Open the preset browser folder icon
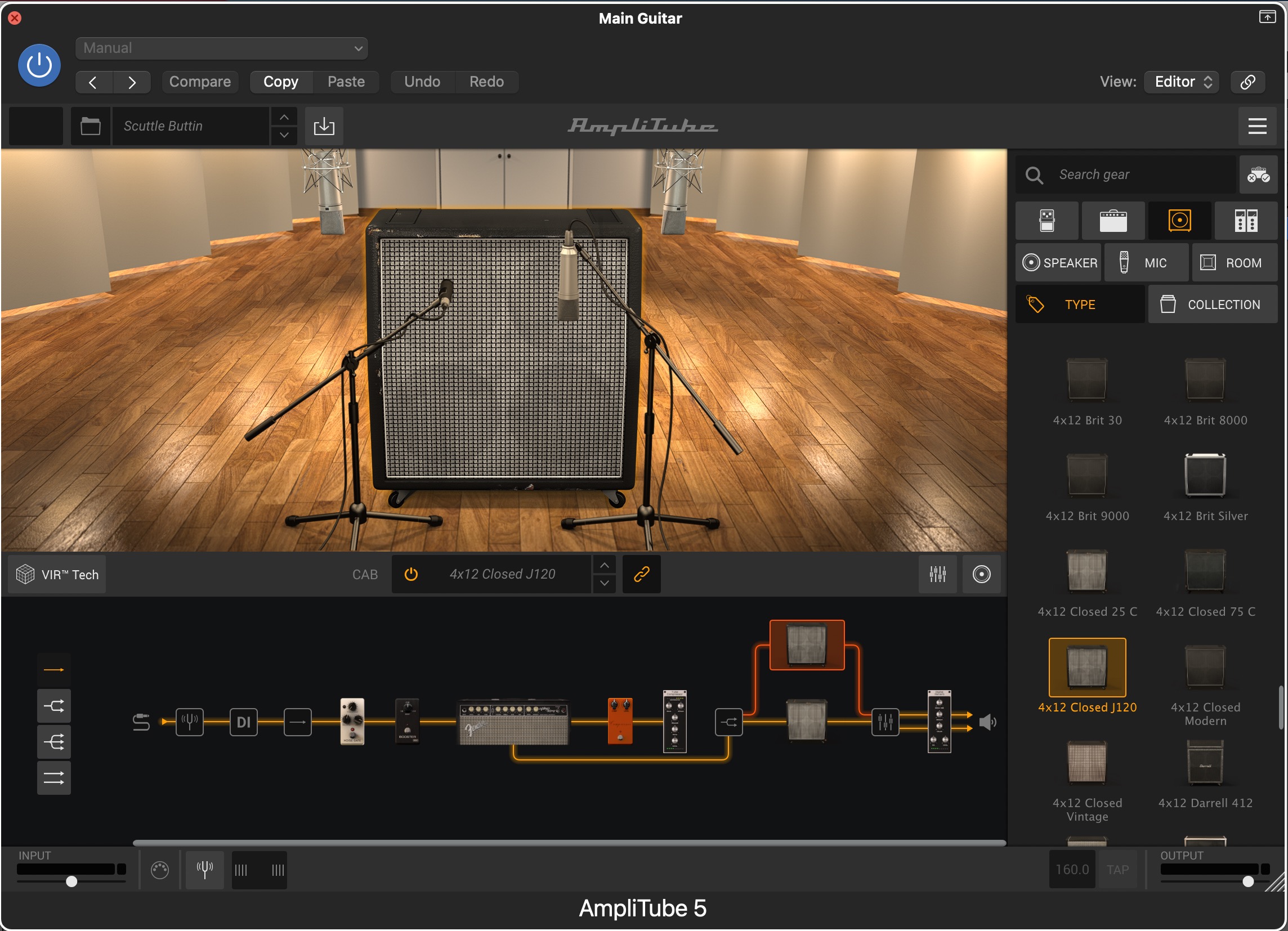The width and height of the screenshot is (1288, 931). (x=91, y=126)
